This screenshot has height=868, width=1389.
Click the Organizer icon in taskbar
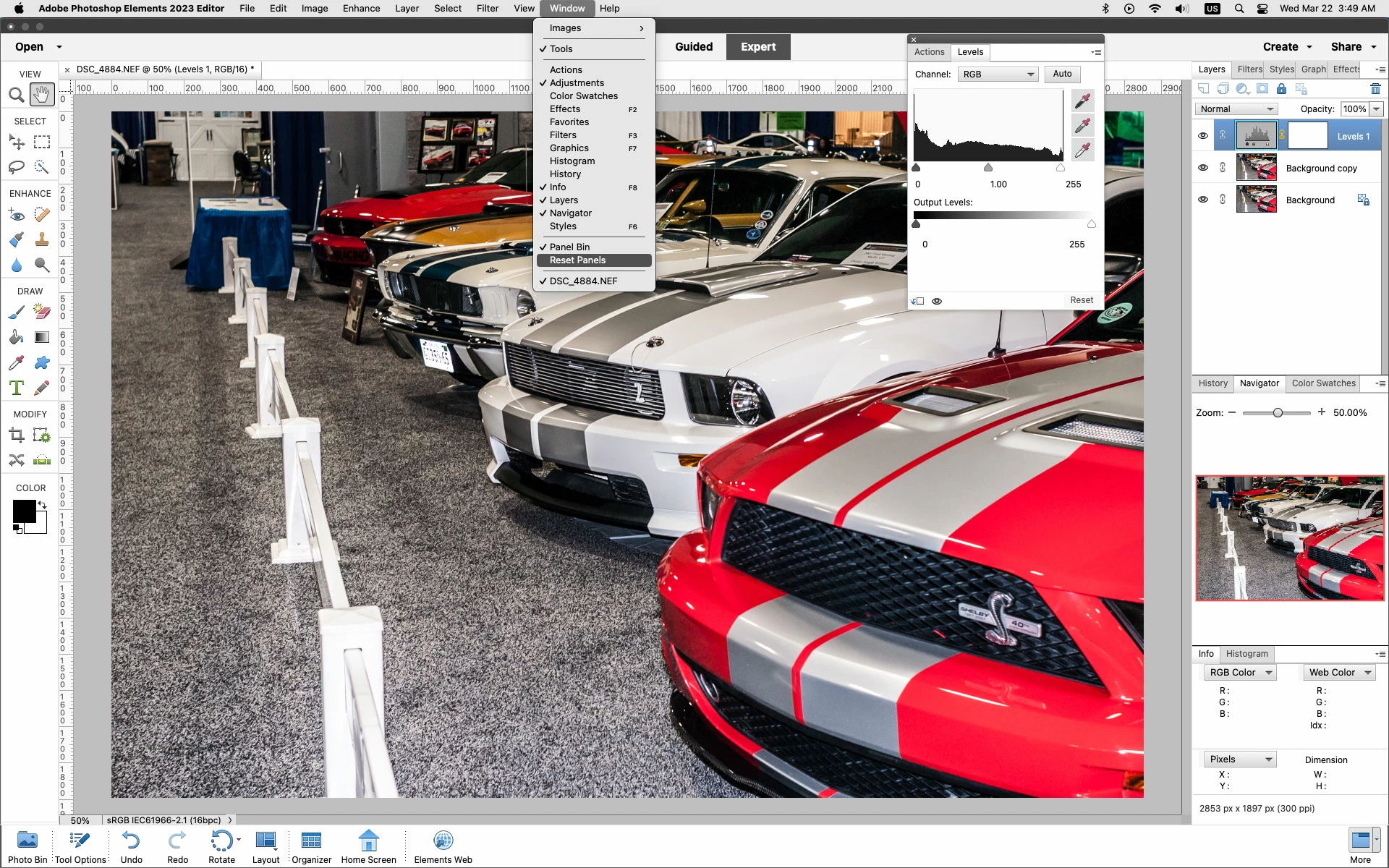pos(311,846)
